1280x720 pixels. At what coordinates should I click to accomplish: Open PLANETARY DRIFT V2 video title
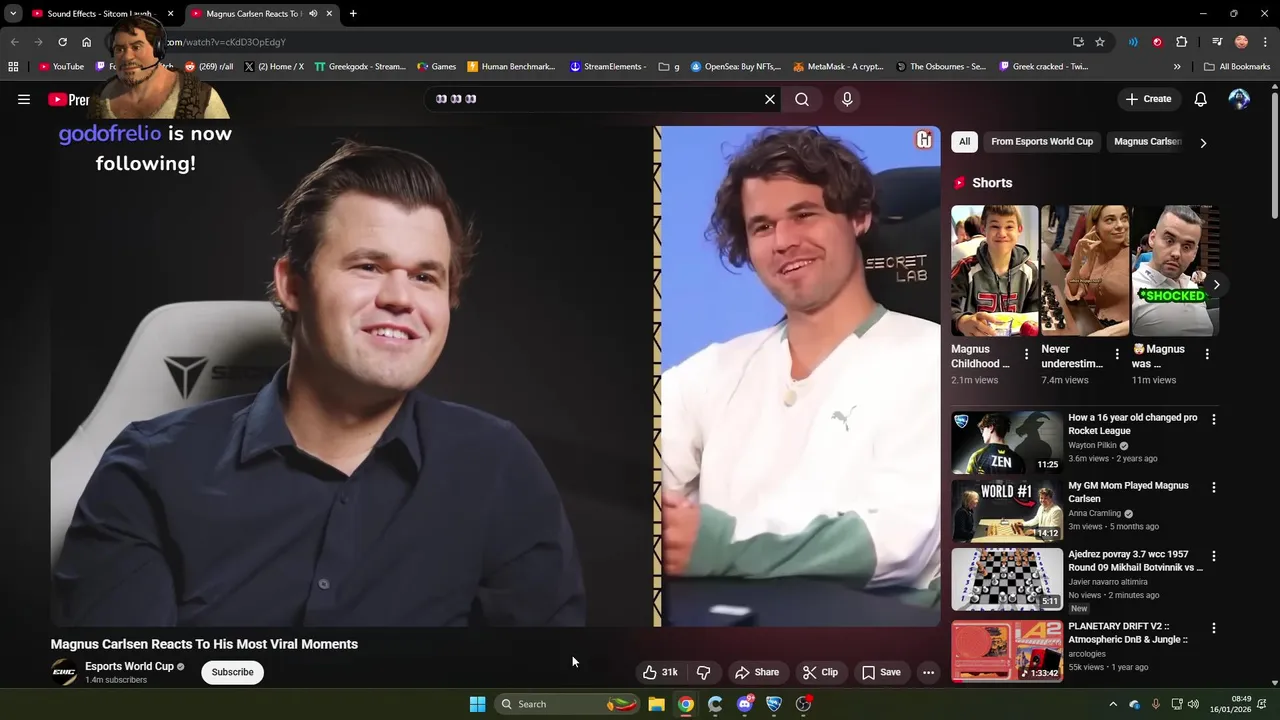[x=1128, y=633]
